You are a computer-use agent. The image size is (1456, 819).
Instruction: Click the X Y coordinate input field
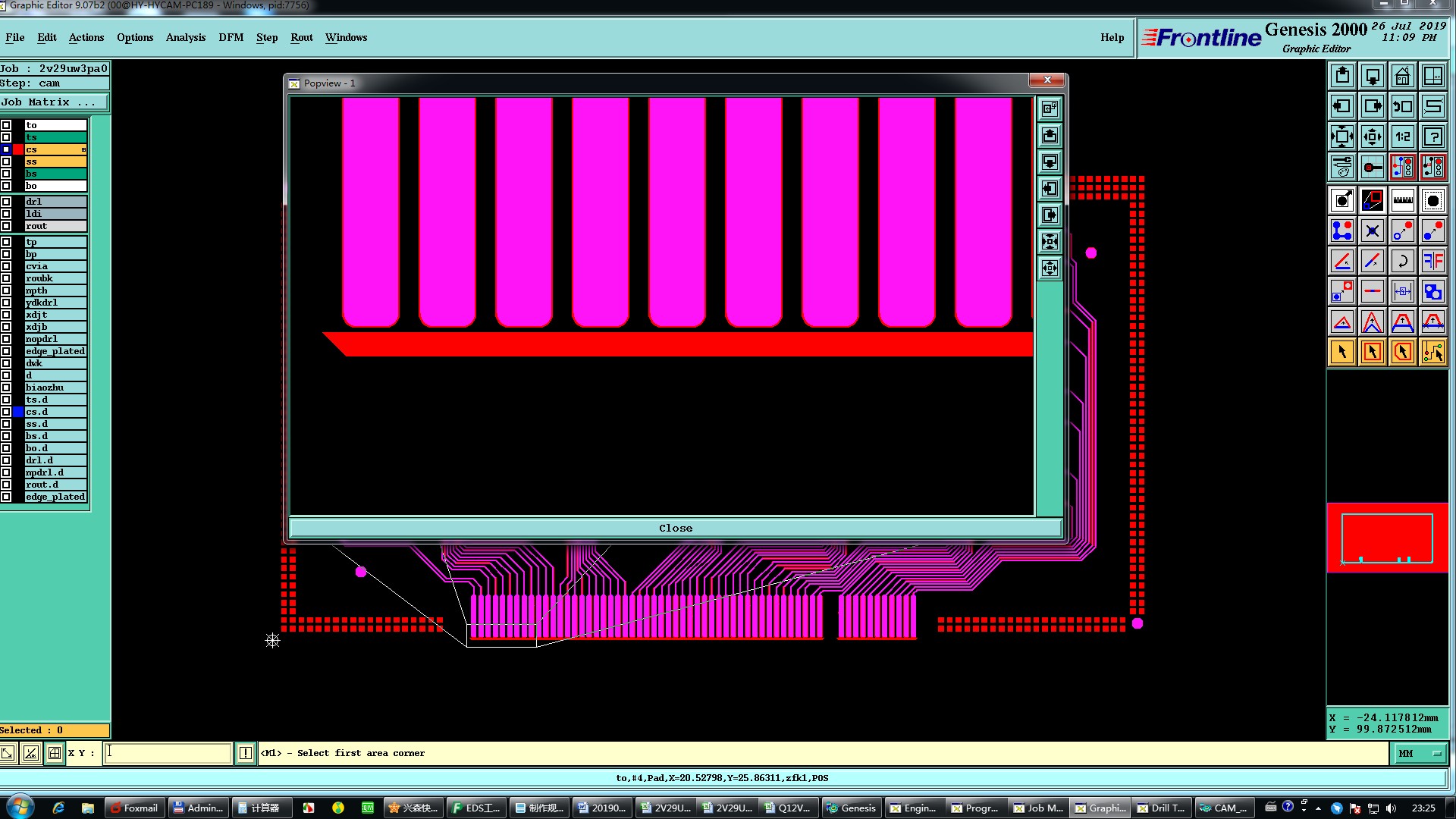click(x=168, y=753)
